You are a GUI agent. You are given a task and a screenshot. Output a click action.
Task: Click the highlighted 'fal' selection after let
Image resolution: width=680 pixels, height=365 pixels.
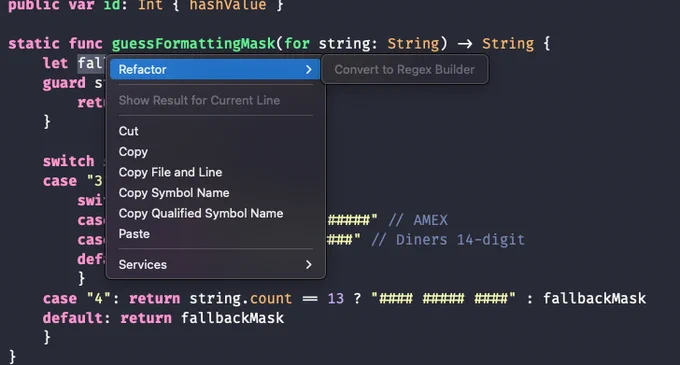(x=90, y=63)
